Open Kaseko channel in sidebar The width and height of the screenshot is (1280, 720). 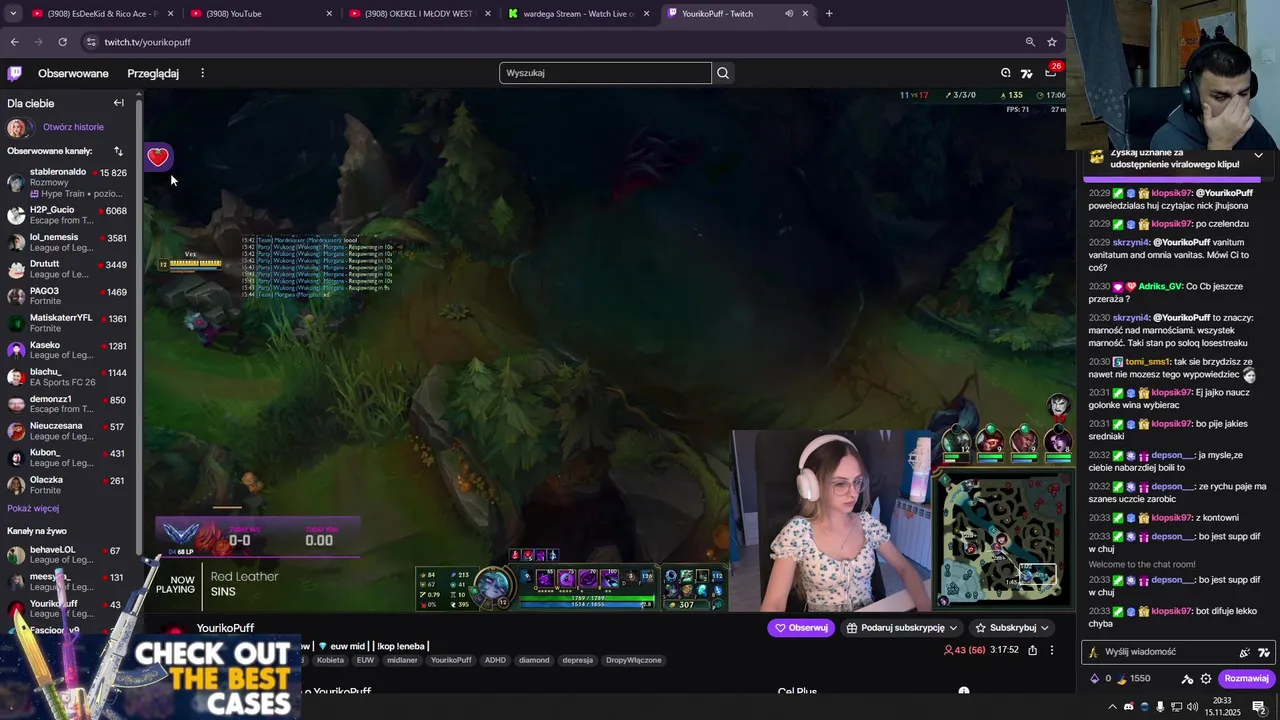pos(68,350)
